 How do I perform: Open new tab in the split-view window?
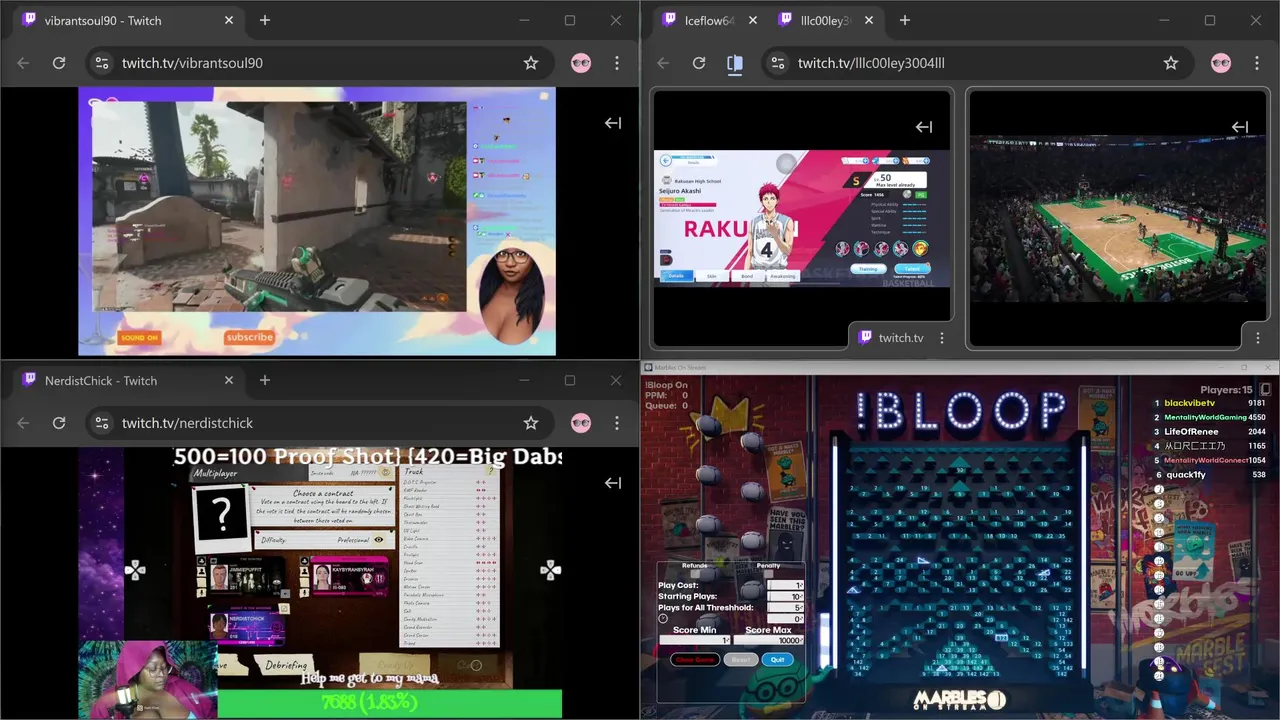click(x=905, y=20)
